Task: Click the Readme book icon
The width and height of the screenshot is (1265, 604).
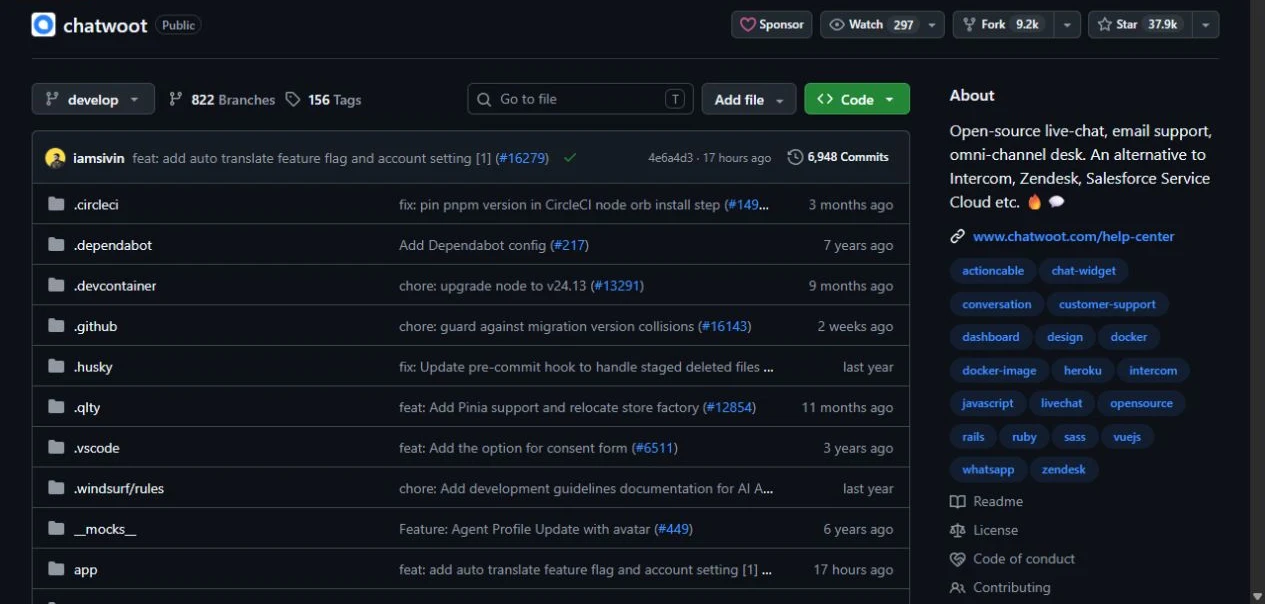Action: (x=958, y=501)
